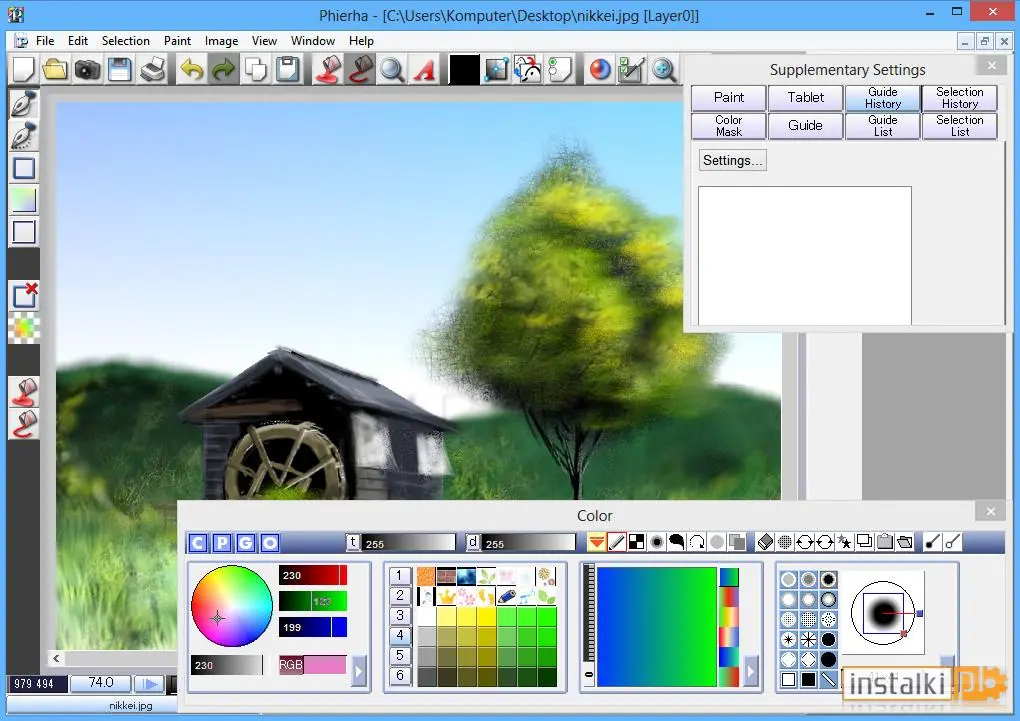Click the camera capture icon
Screen dimensions: 1020x721
pos(87,70)
